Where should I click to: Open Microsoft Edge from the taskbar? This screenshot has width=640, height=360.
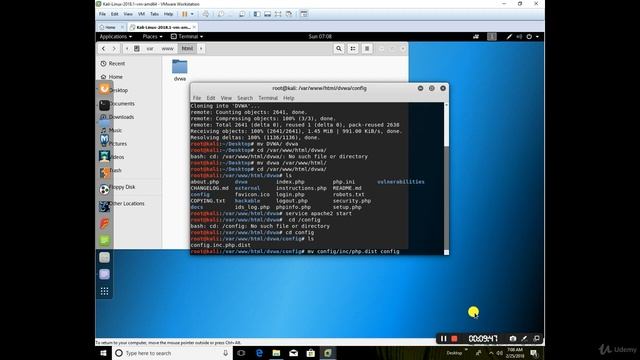pyautogui.click(x=259, y=353)
